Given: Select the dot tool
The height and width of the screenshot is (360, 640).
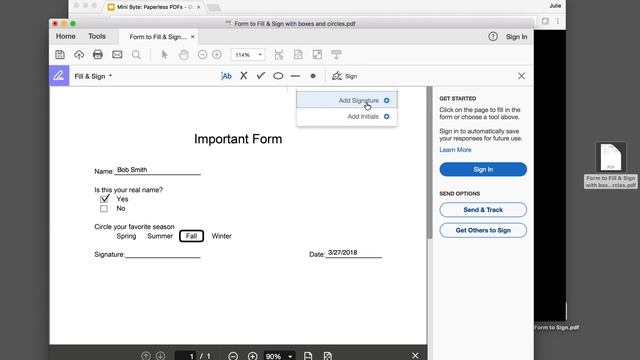Looking at the screenshot, I should 313,76.
